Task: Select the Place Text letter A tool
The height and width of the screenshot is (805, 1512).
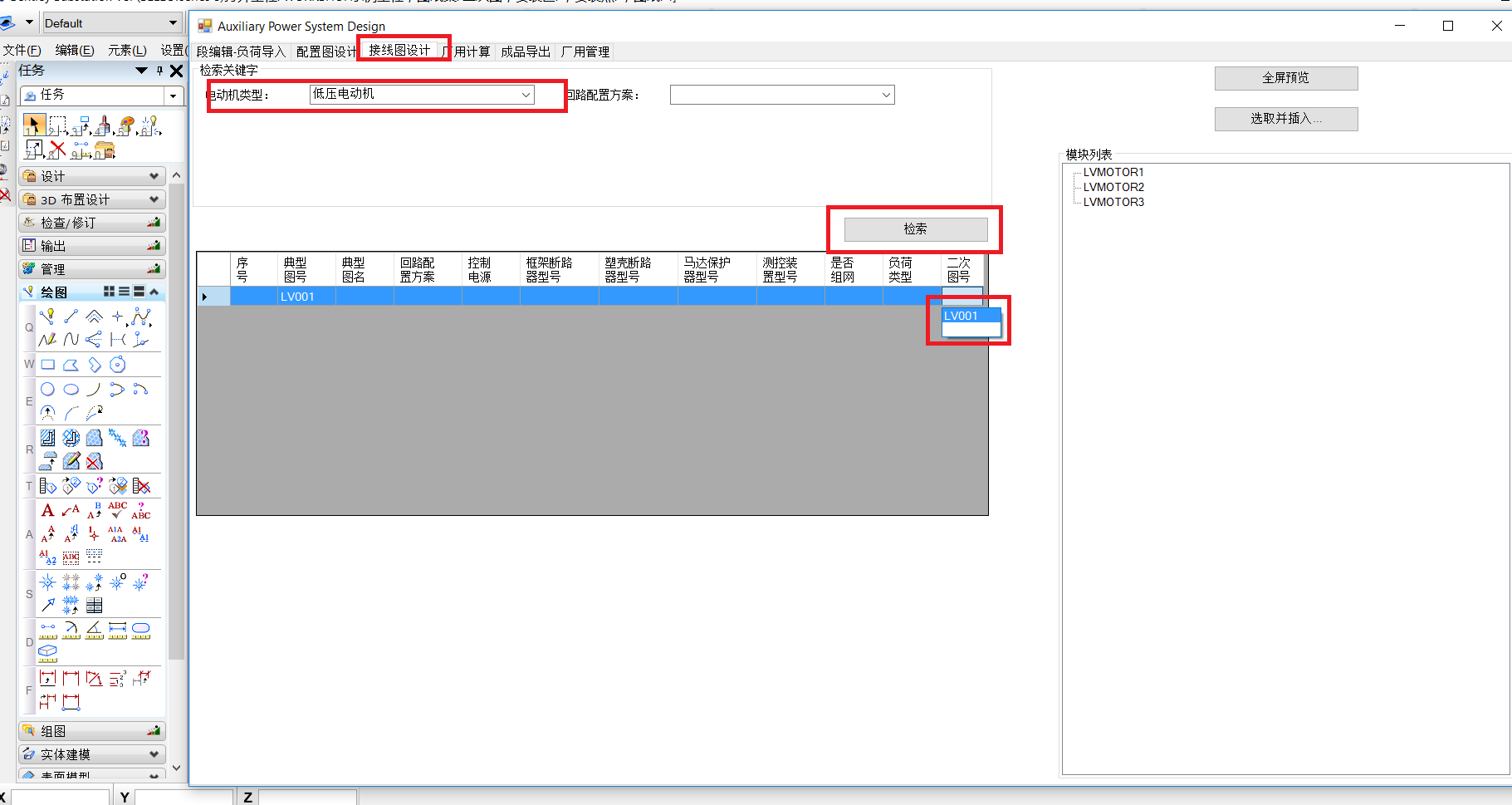Action: point(47,510)
